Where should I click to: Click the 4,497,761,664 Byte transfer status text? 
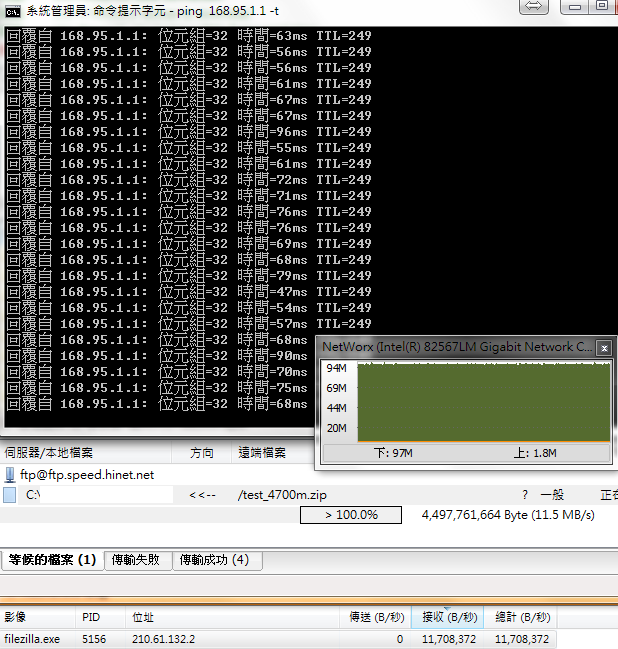pos(508,515)
